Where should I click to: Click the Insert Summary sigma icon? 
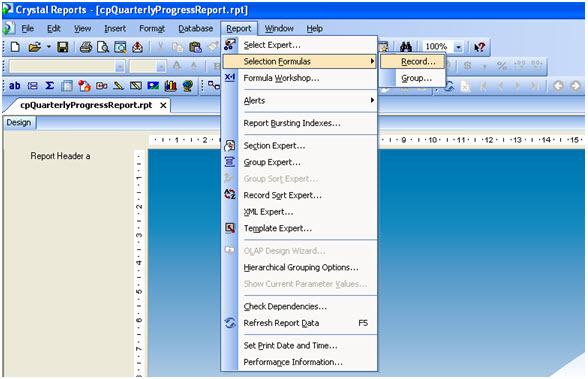[x=50, y=86]
